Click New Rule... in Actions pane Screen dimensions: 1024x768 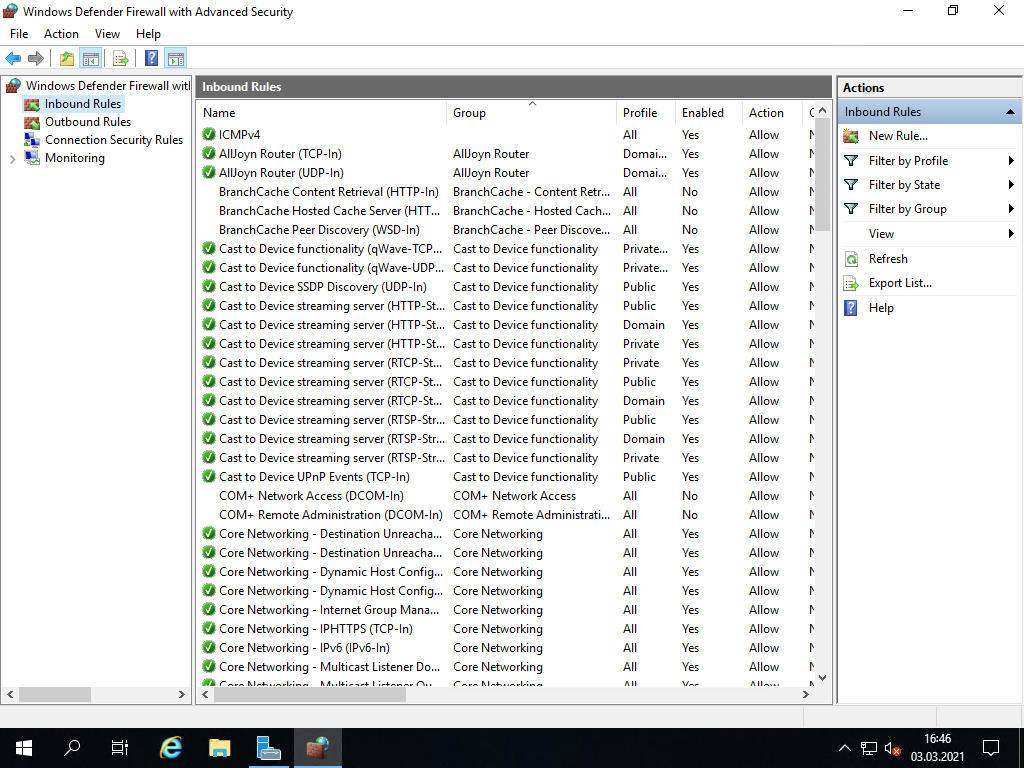(x=897, y=136)
